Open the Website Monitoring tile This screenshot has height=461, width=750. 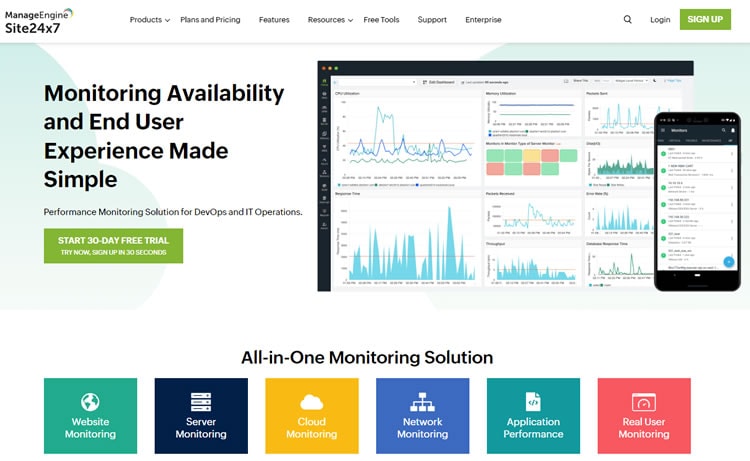(90, 416)
